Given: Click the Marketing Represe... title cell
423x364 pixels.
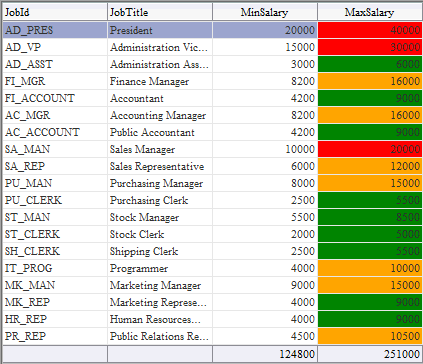Looking at the screenshot, I should [160, 302].
